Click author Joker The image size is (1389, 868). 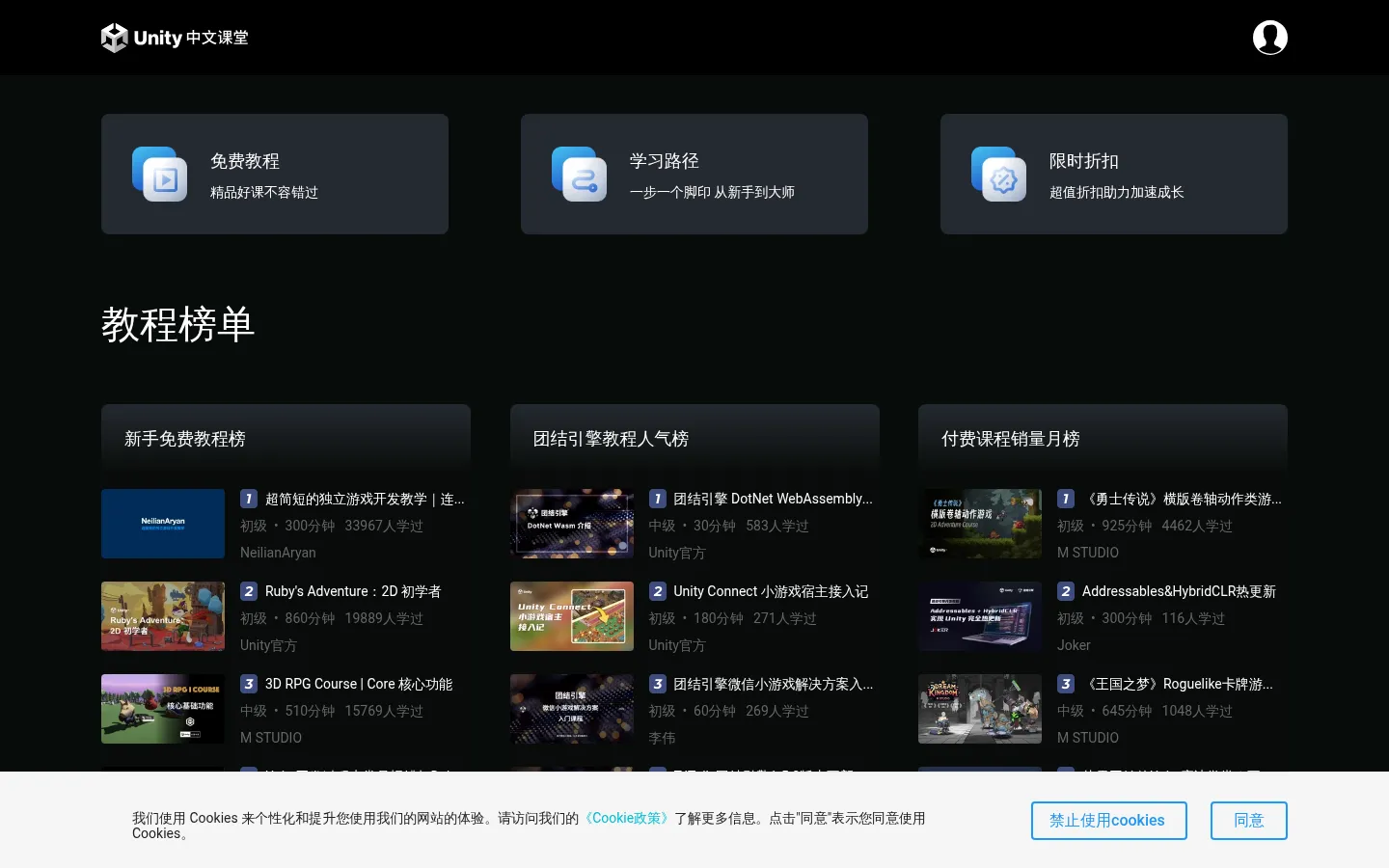pos(1074,645)
